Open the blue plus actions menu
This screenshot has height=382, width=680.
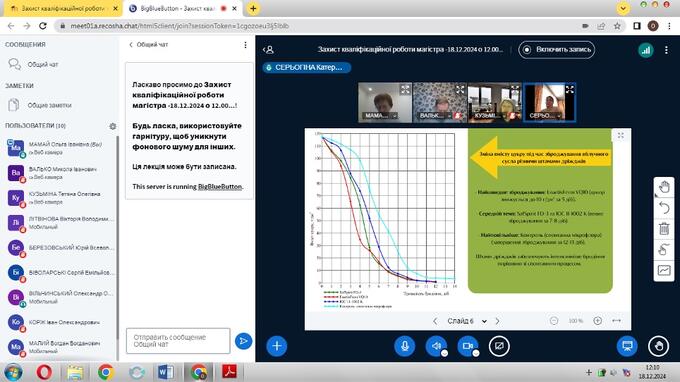tap(277, 346)
